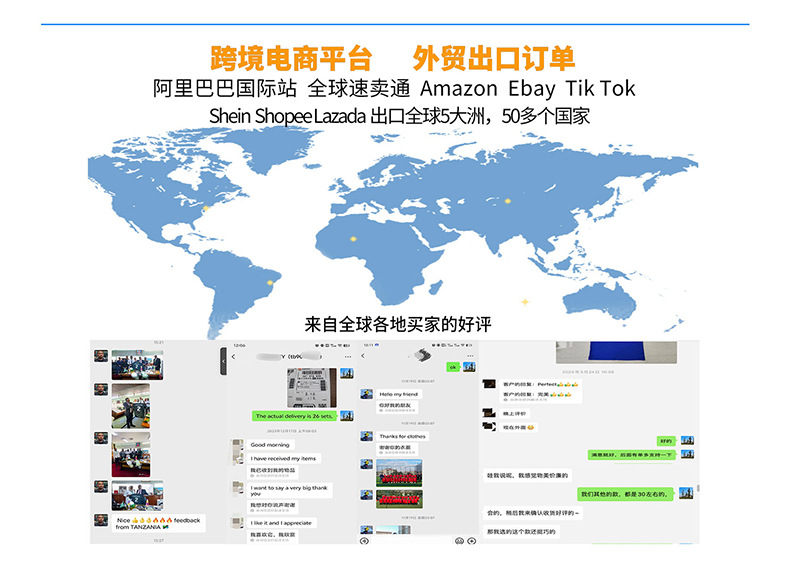790x588 pixels.
Task: Tap the back arrow in the 'Thanks for clothes' chat
Action: point(363,356)
